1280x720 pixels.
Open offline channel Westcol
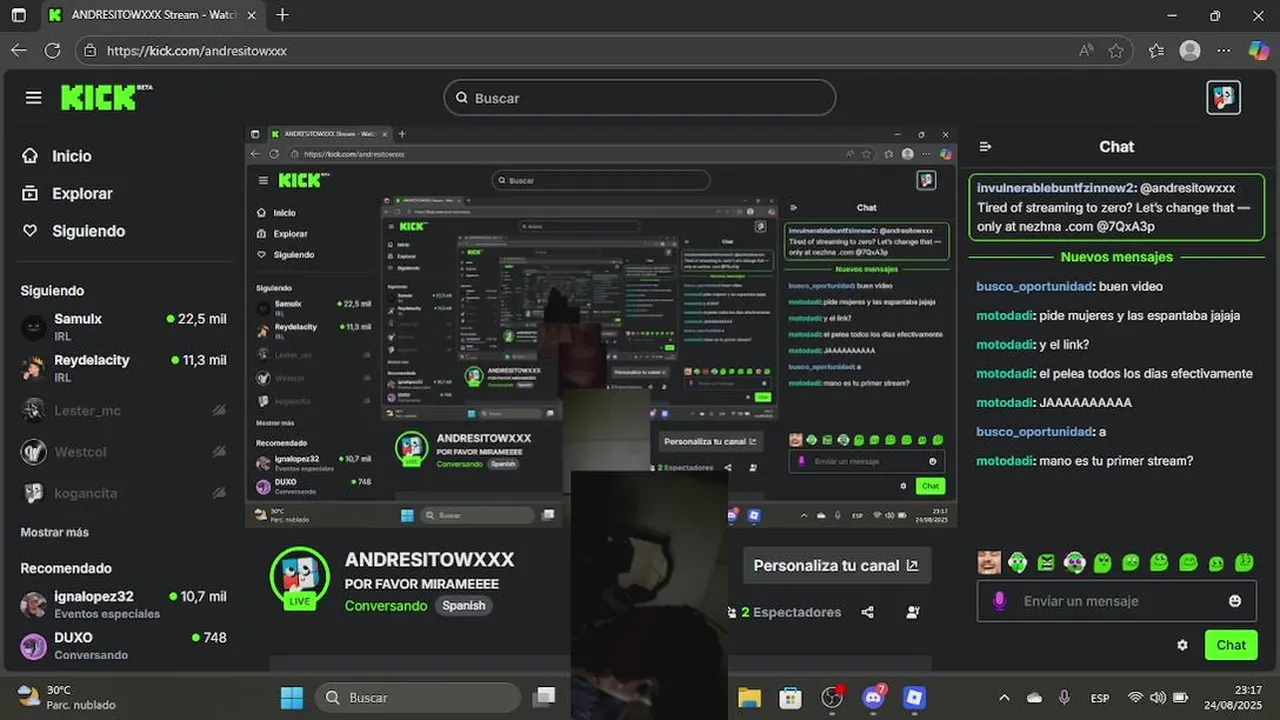(x=124, y=452)
